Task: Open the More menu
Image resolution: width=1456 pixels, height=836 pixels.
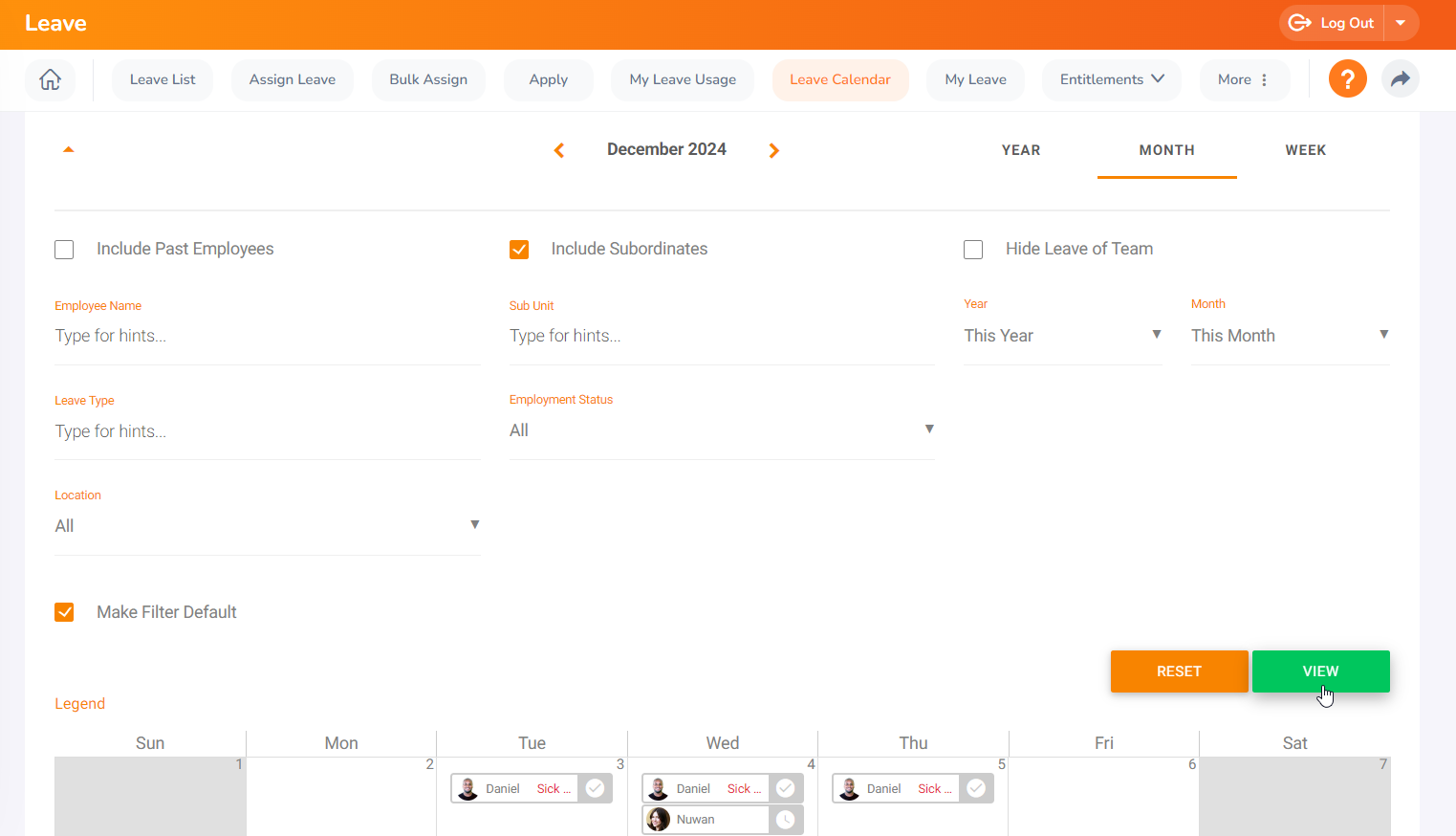Action: 1244,79
